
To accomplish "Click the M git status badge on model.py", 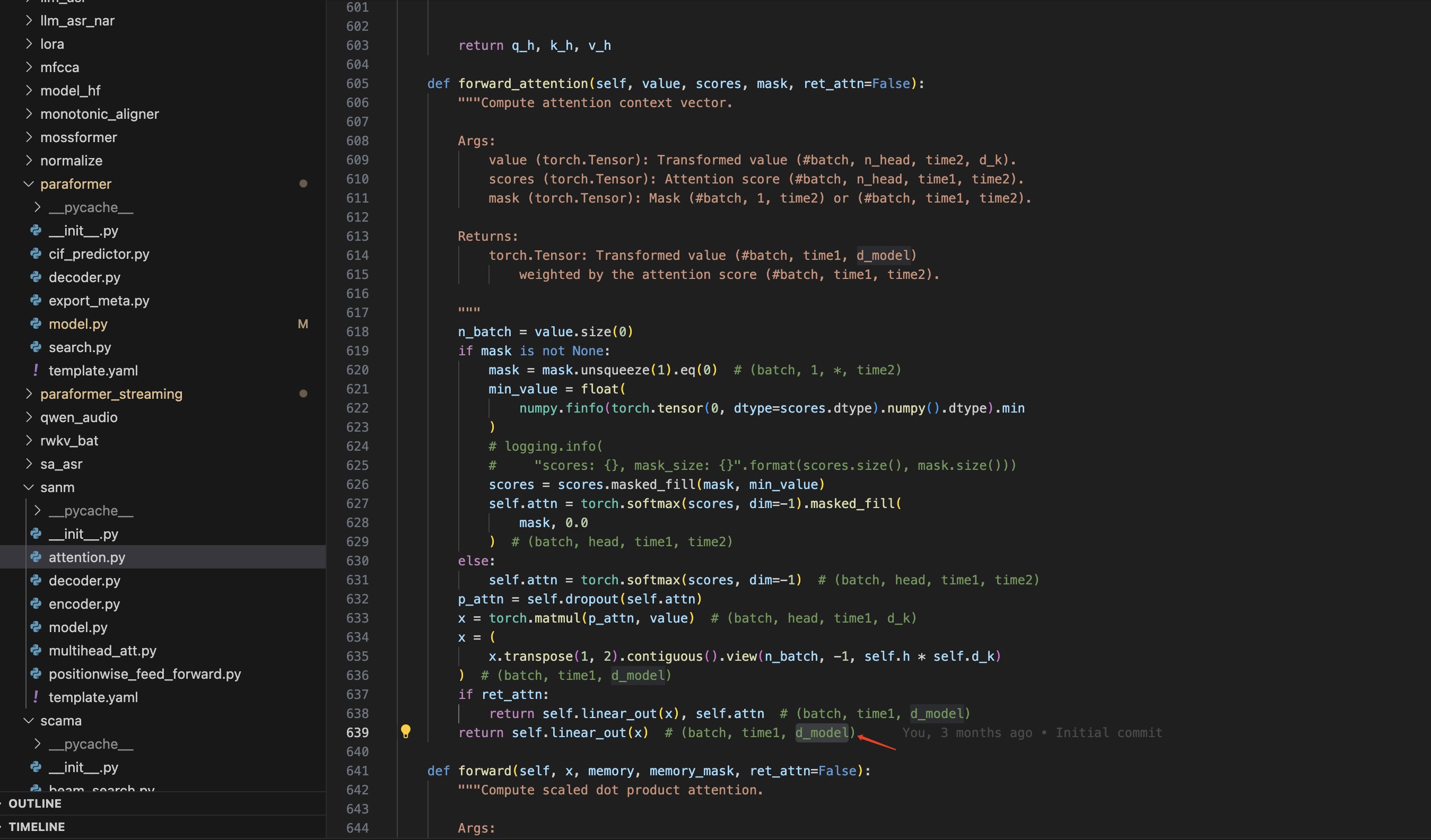I will (303, 323).
